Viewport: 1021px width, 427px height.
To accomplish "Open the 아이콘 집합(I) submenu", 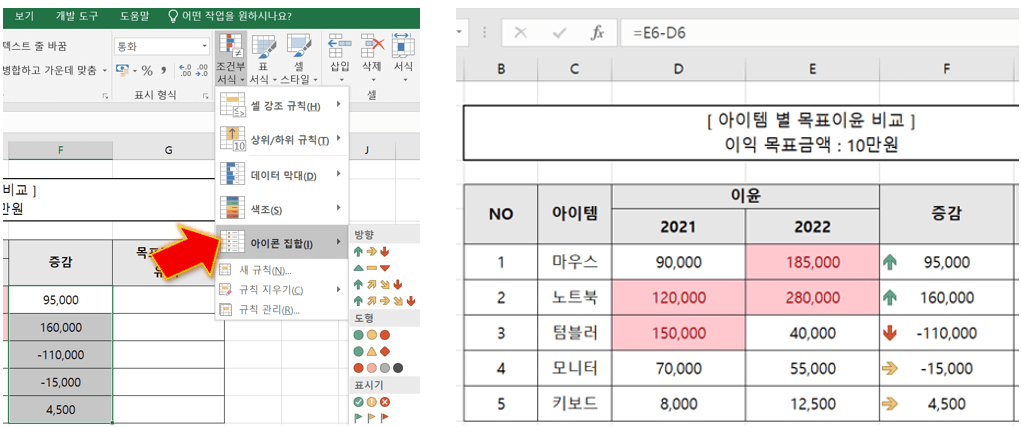I will (x=282, y=243).
